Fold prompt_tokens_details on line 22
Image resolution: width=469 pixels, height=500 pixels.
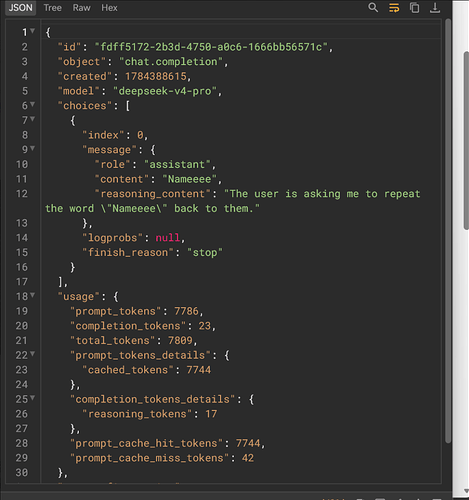coord(32,354)
